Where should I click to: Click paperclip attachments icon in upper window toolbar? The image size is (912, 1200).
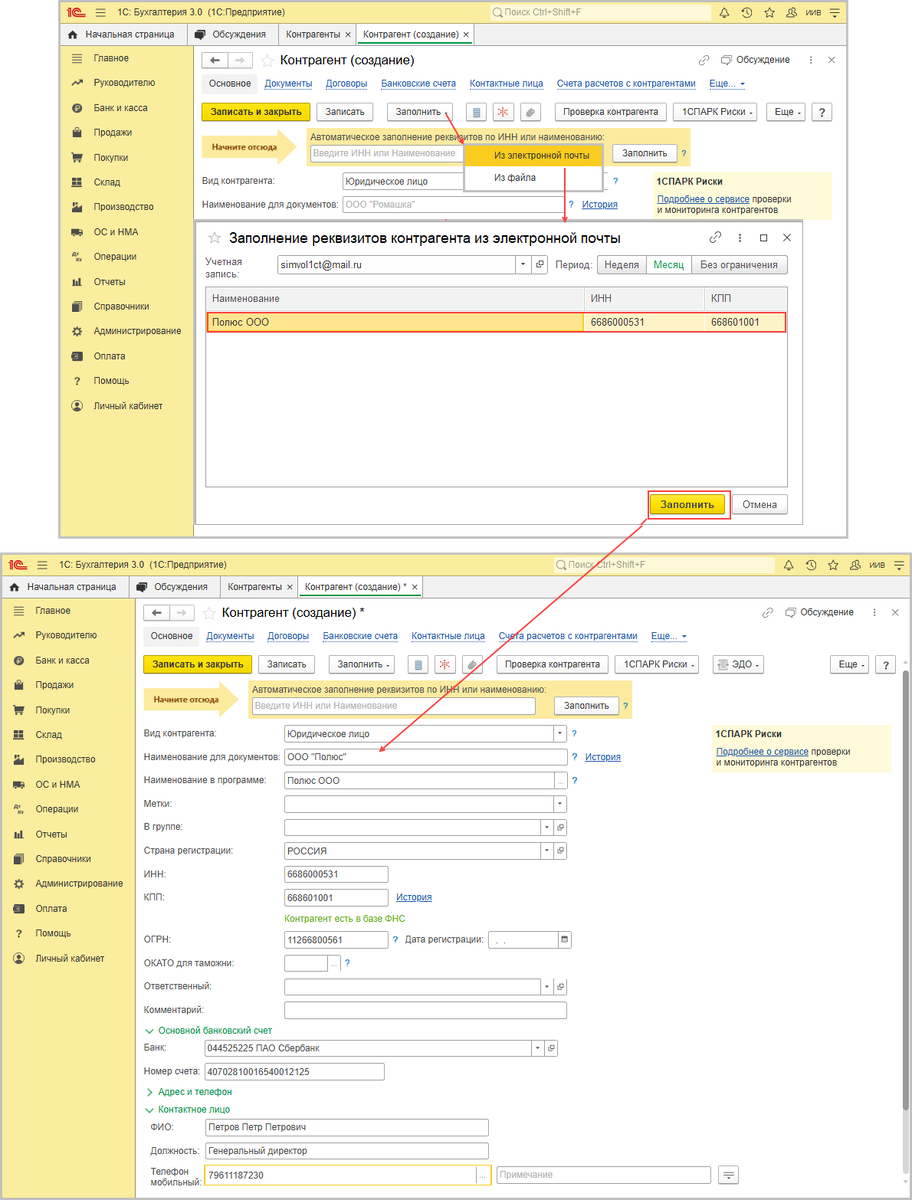530,112
